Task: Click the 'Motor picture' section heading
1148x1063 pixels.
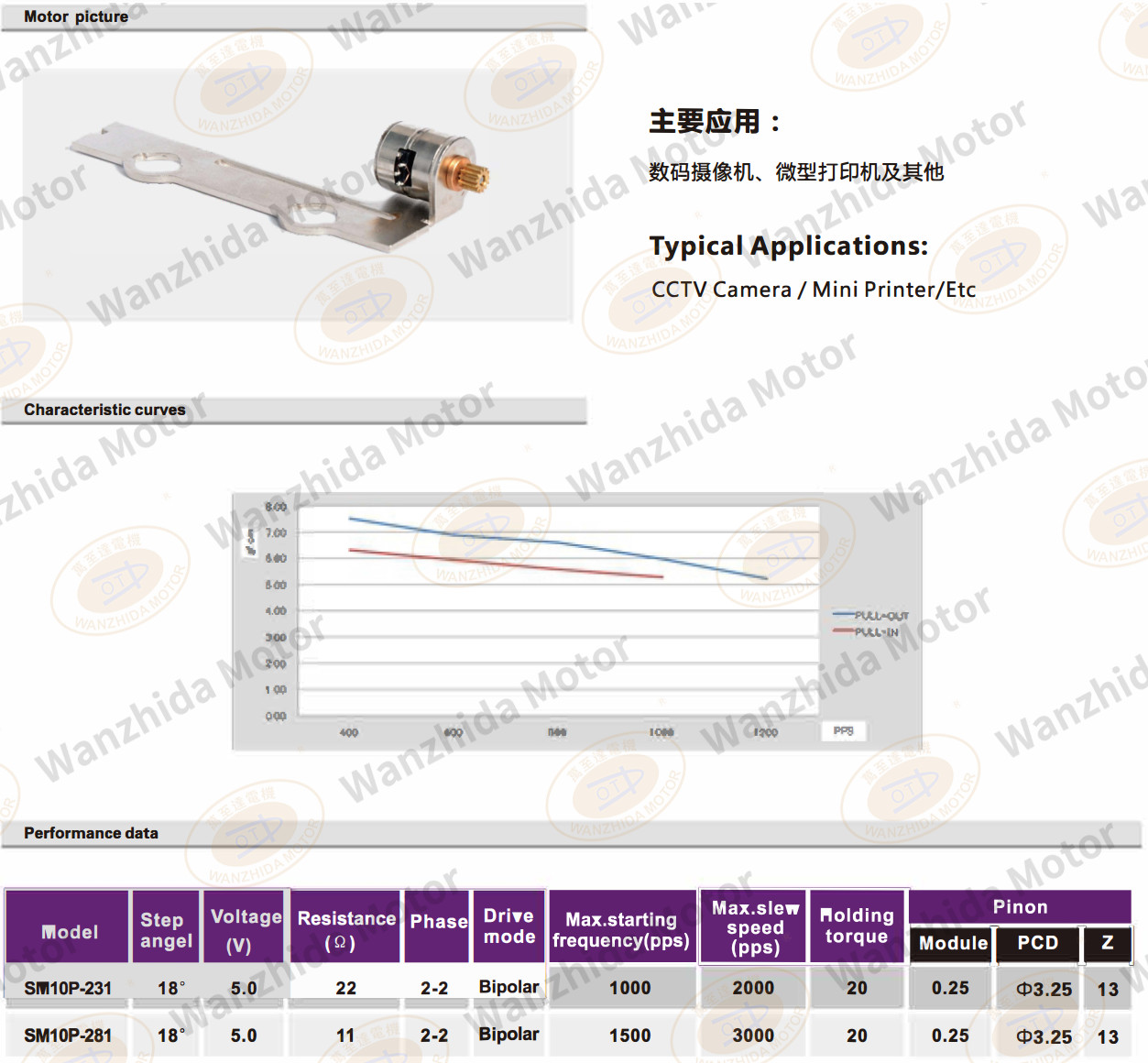Action: 76,16
